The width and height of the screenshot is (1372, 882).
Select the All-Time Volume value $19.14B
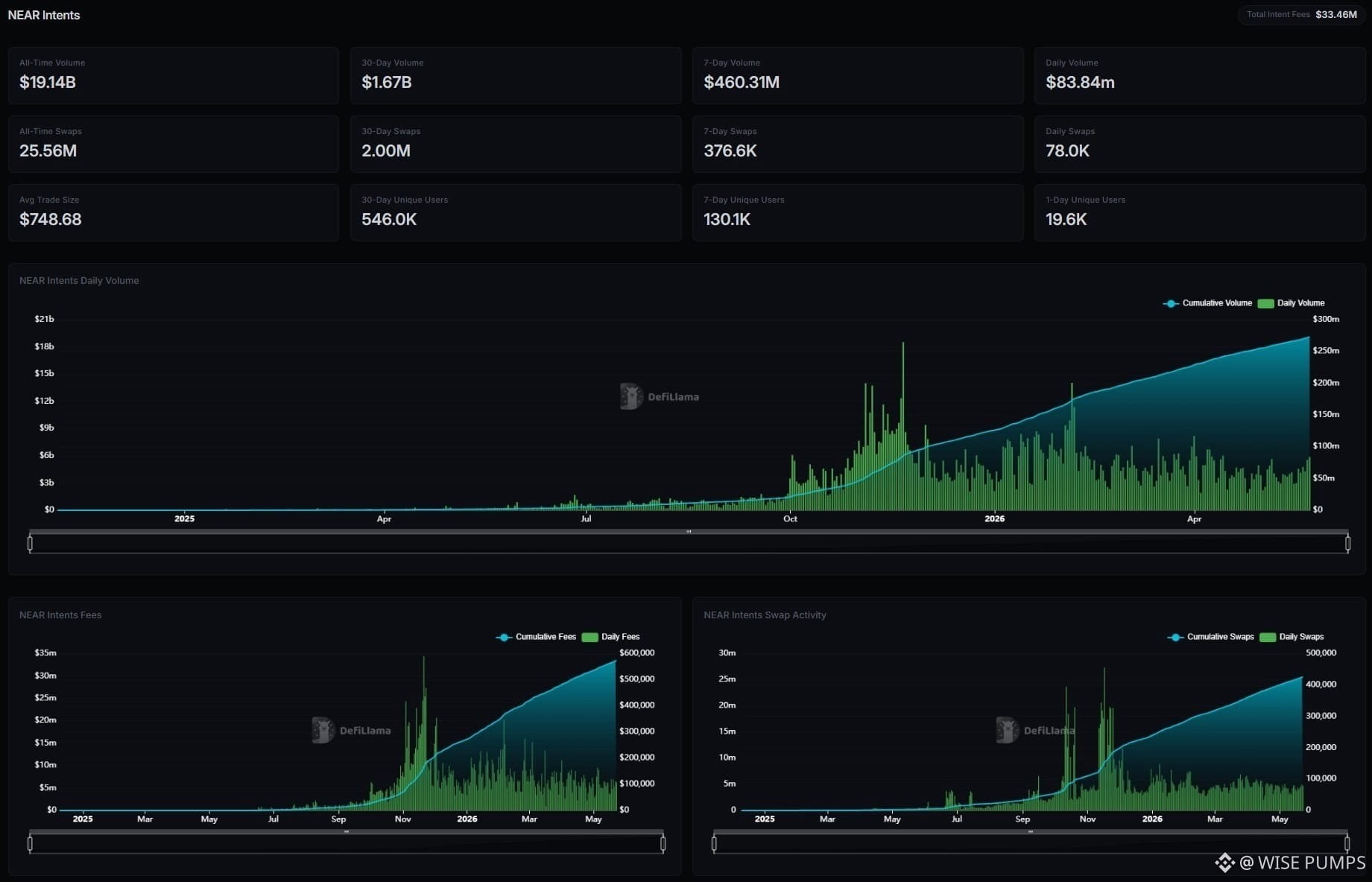(x=48, y=82)
